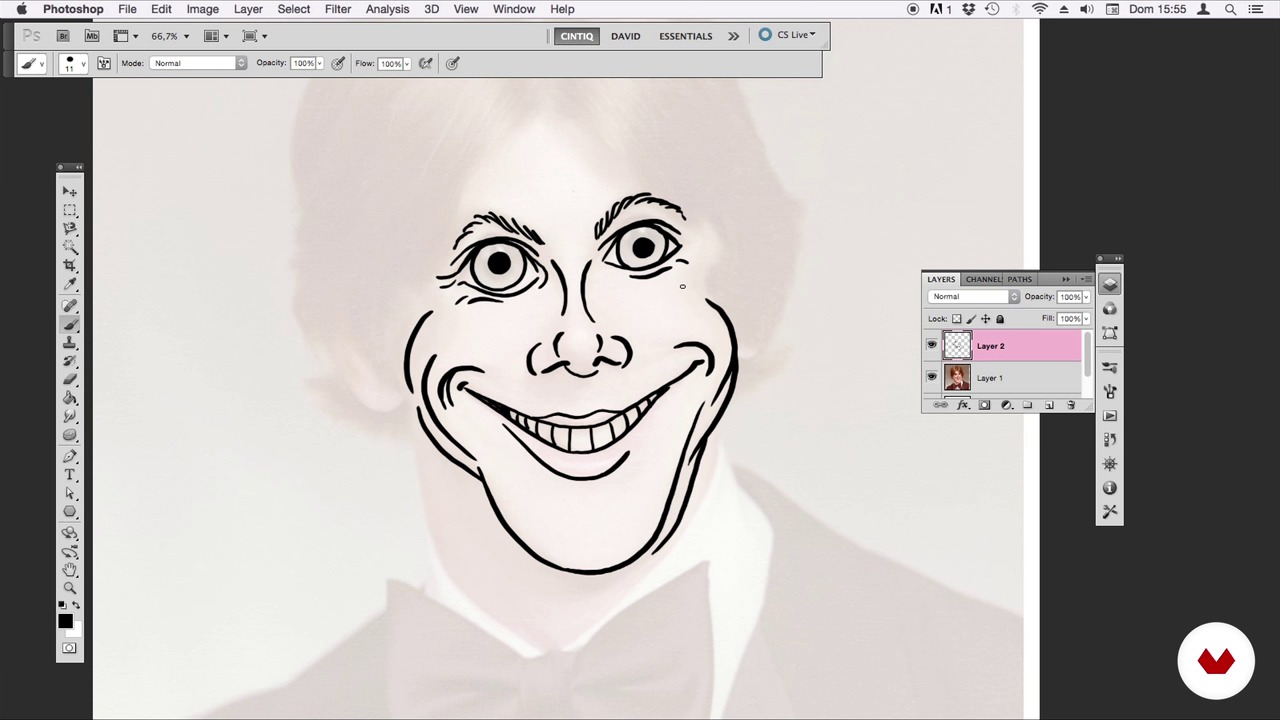Select the Rectangular Marquee tool
This screenshot has width=1280, height=720.
tap(70, 210)
